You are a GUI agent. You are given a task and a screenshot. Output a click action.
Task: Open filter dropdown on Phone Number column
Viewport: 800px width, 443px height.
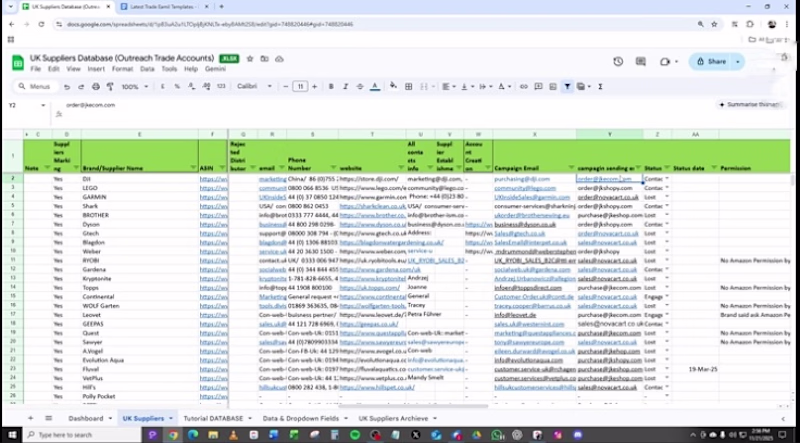click(x=333, y=168)
